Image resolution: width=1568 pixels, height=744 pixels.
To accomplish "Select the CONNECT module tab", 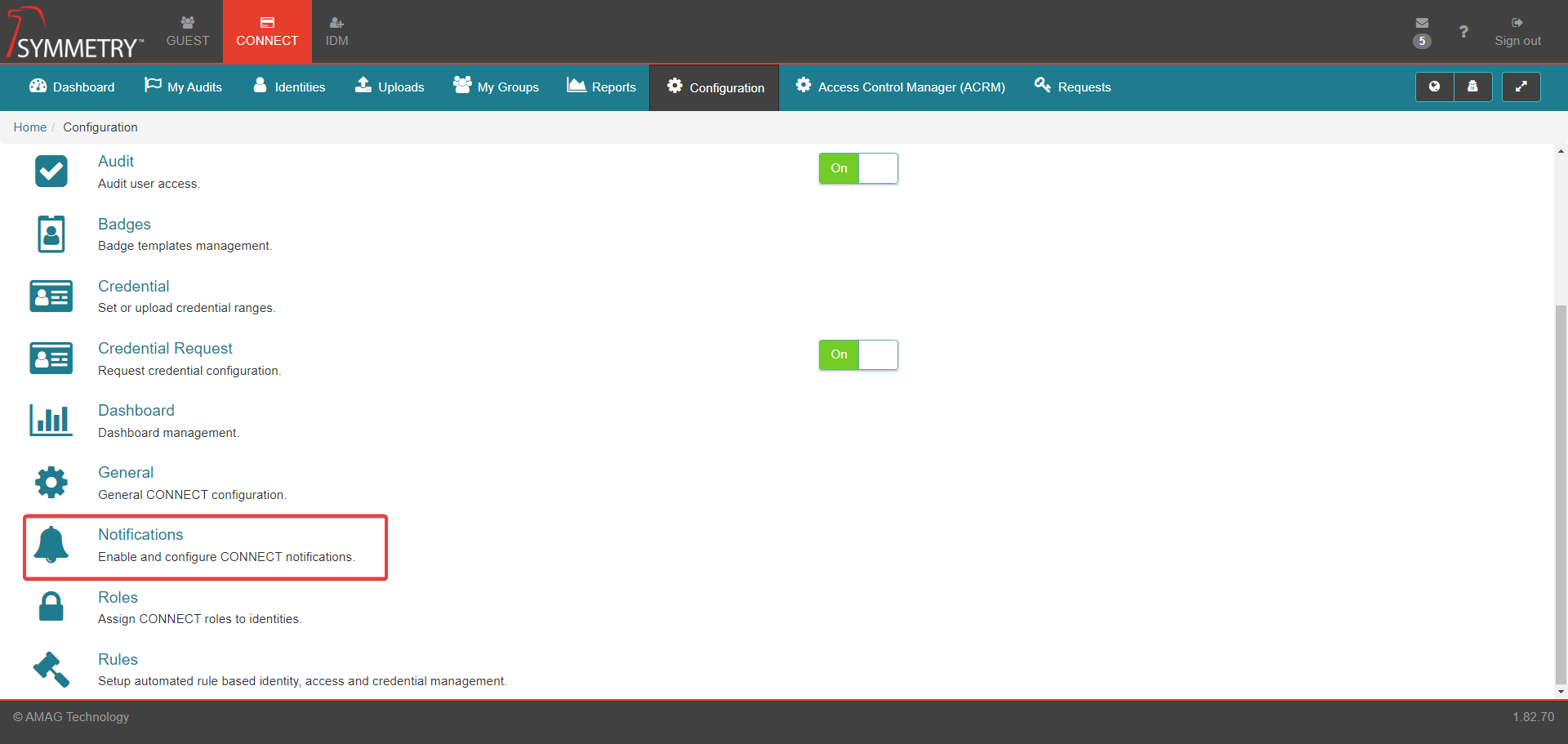I will click(267, 32).
